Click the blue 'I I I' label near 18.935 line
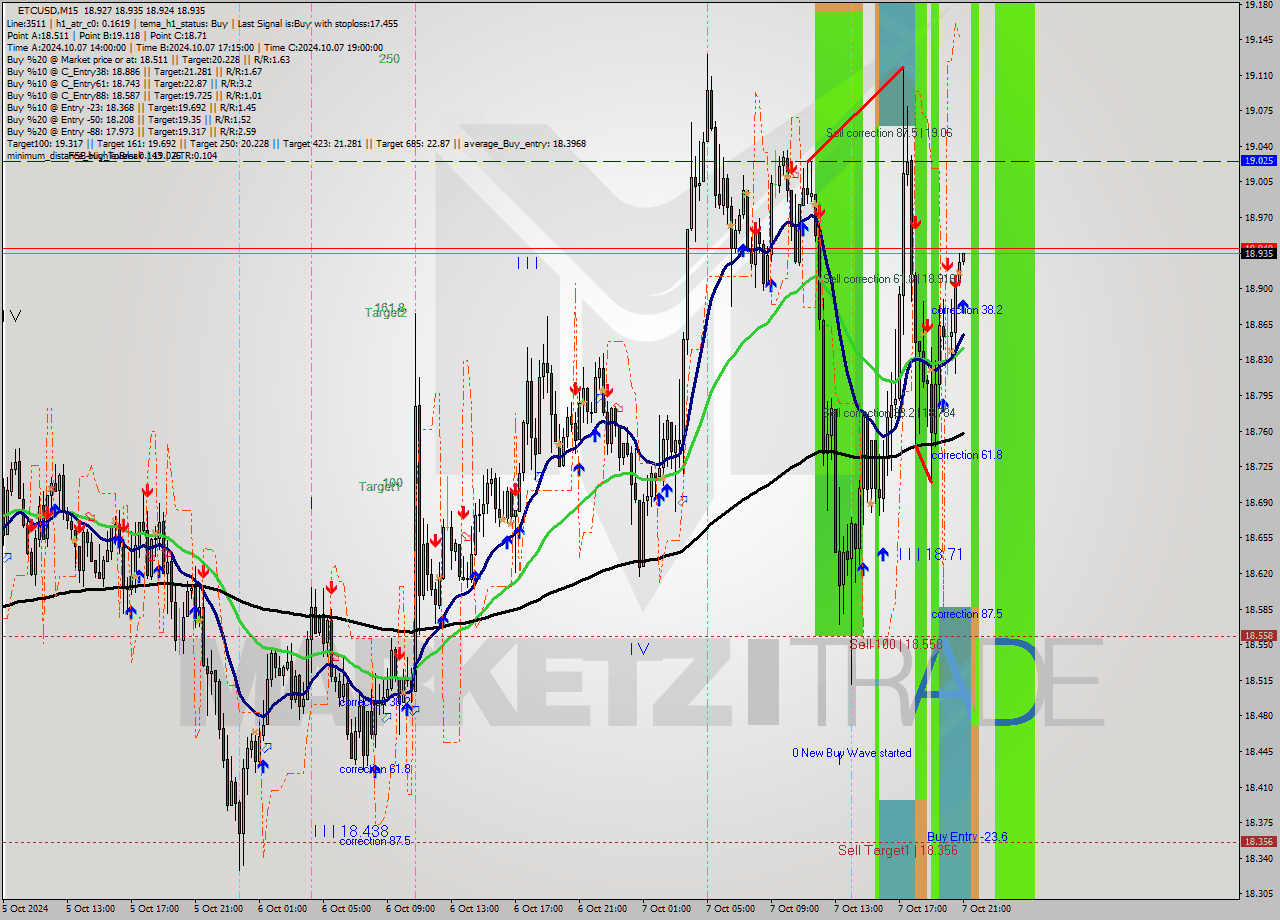1280x920 pixels. coord(528,263)
